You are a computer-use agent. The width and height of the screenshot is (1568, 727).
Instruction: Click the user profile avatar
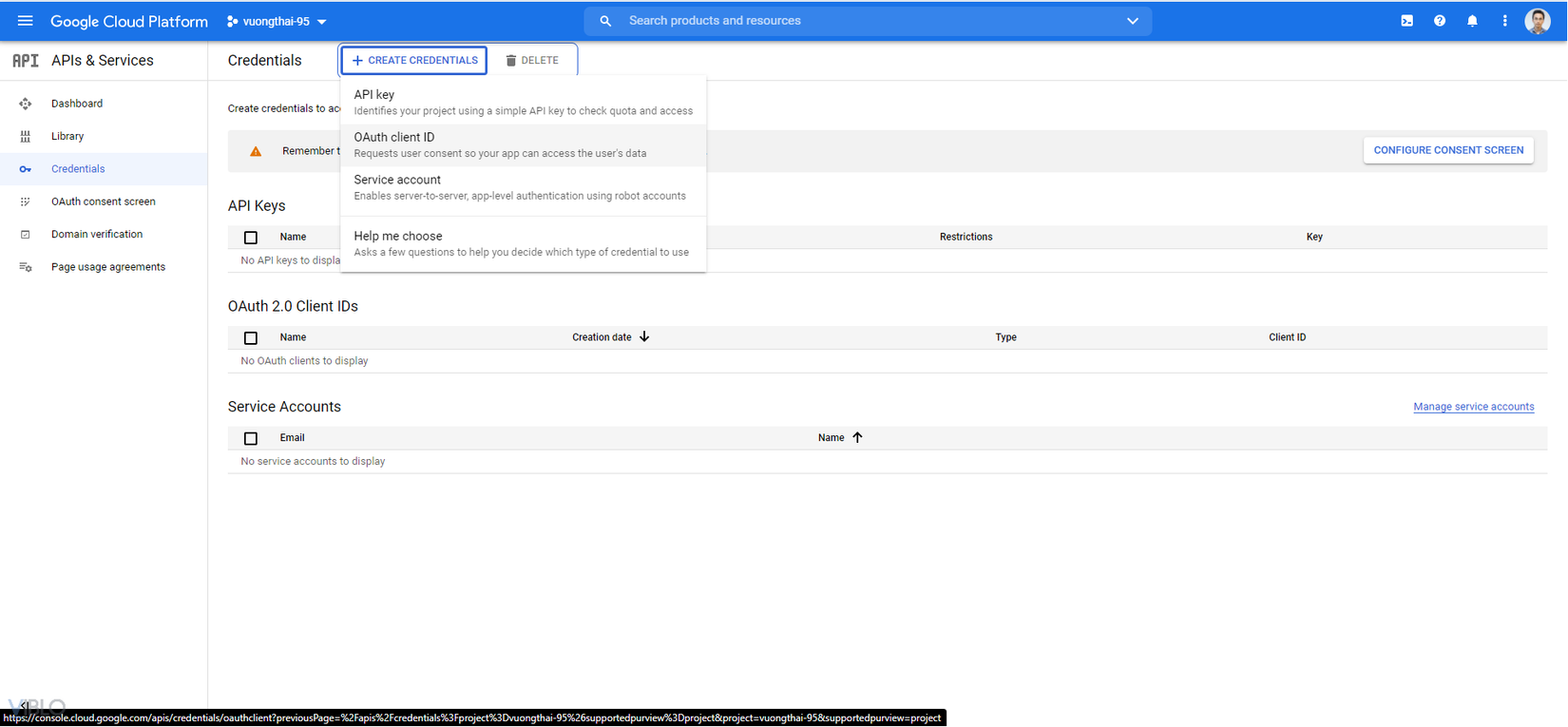(x=1538, y=21)
